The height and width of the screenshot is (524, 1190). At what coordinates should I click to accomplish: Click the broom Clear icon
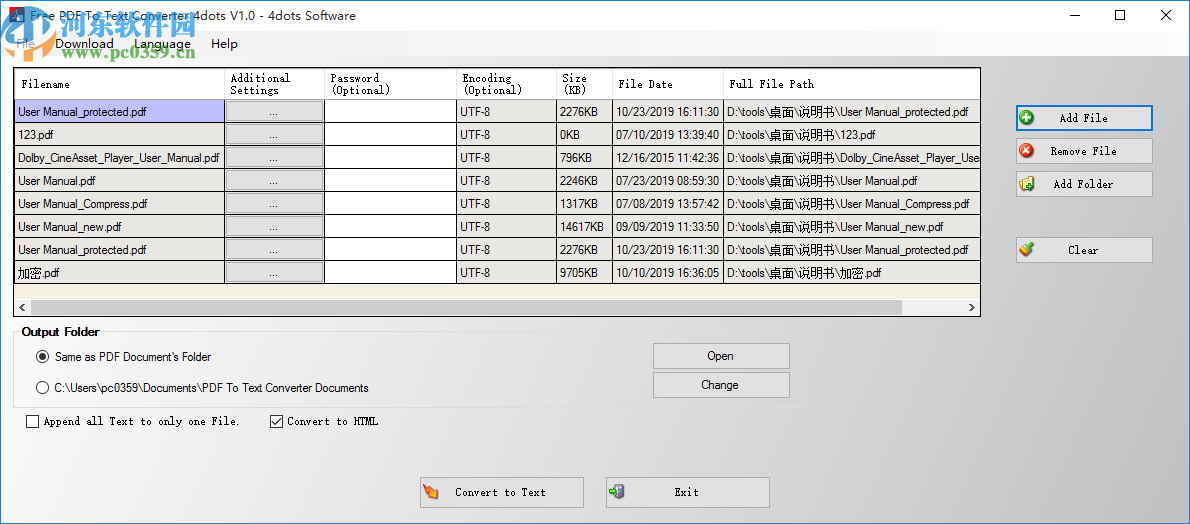(x=1026, y=250)
